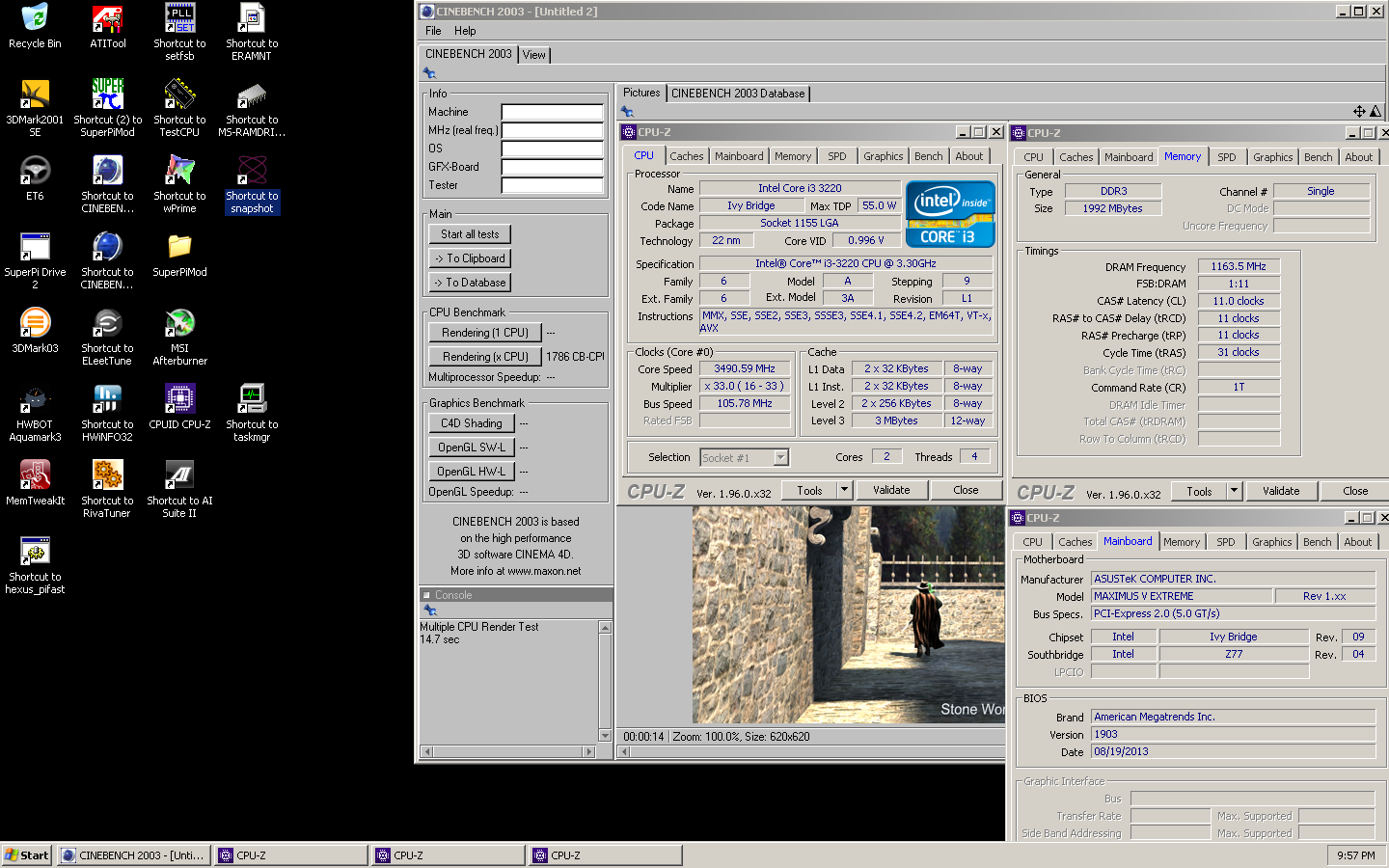Start the OpenGL HW-L benchmark

(472, 472)
